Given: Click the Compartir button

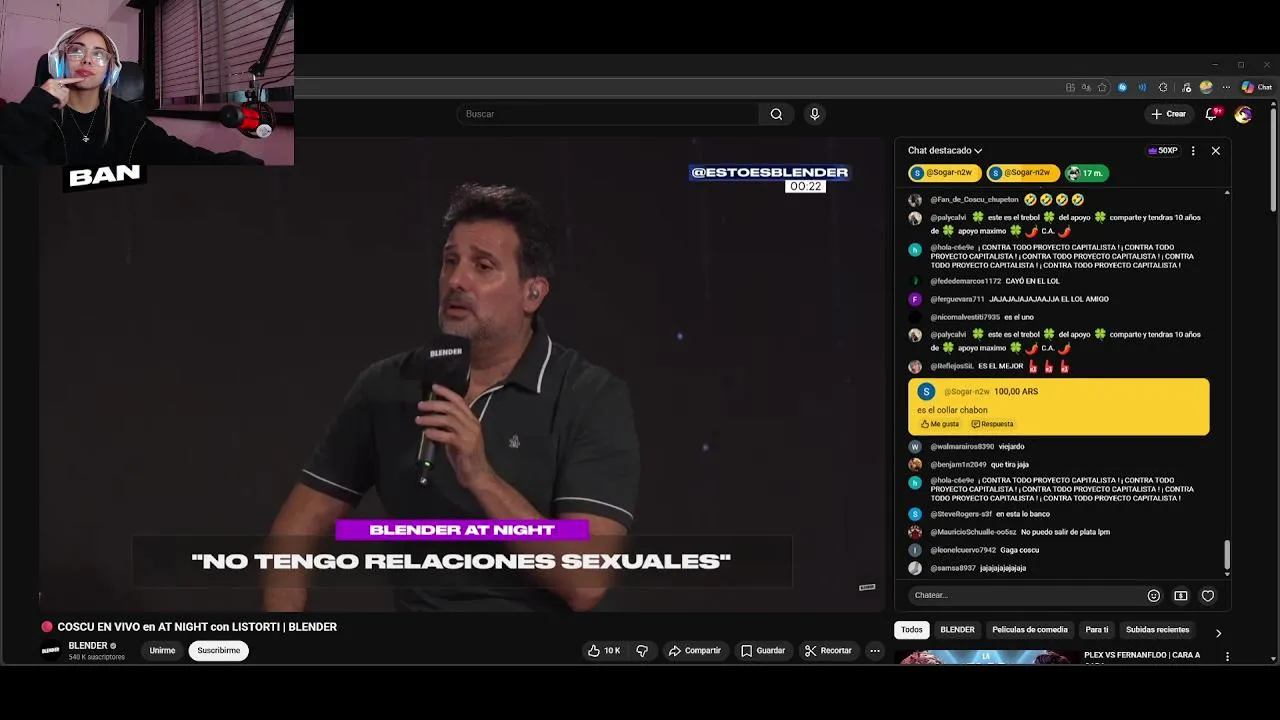Looking at the screenshot, I should pyautogui.click(x=694, y=651).
